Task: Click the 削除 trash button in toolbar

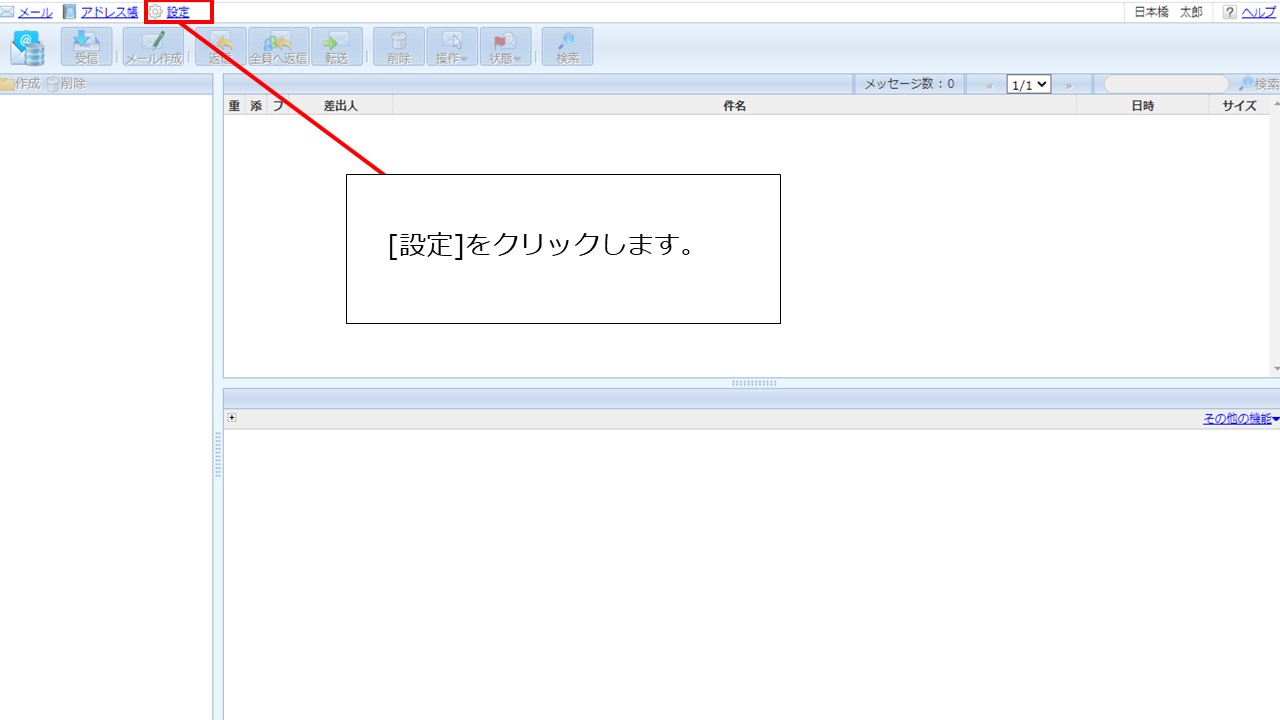Action: point(399,47)
